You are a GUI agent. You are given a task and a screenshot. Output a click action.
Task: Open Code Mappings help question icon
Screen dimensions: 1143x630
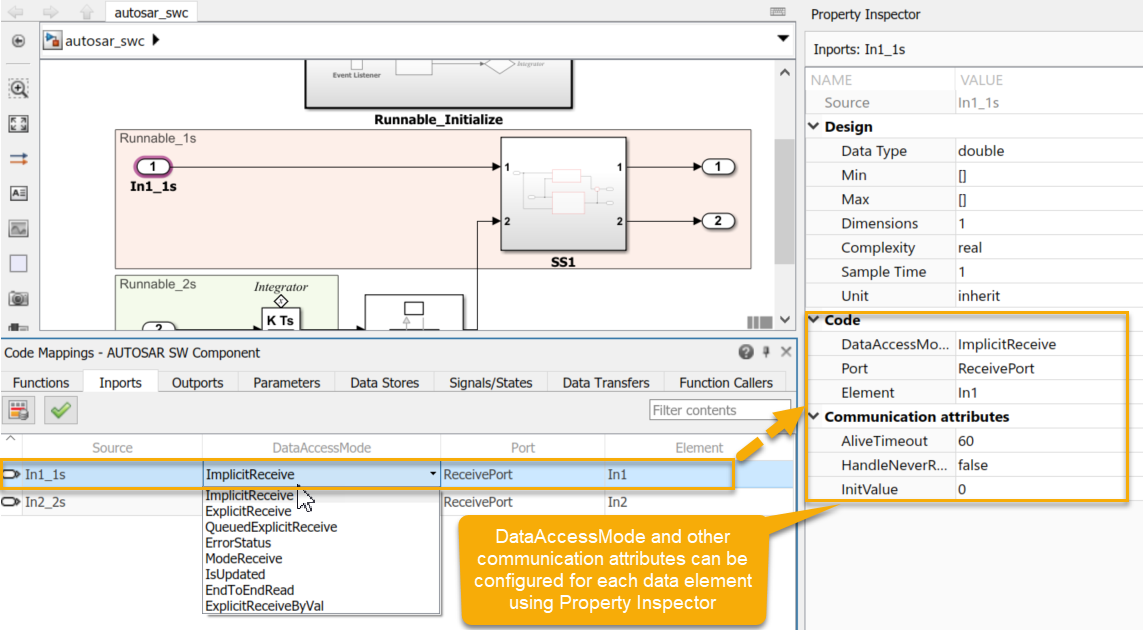pyautogui.click(x=746, y=352)
